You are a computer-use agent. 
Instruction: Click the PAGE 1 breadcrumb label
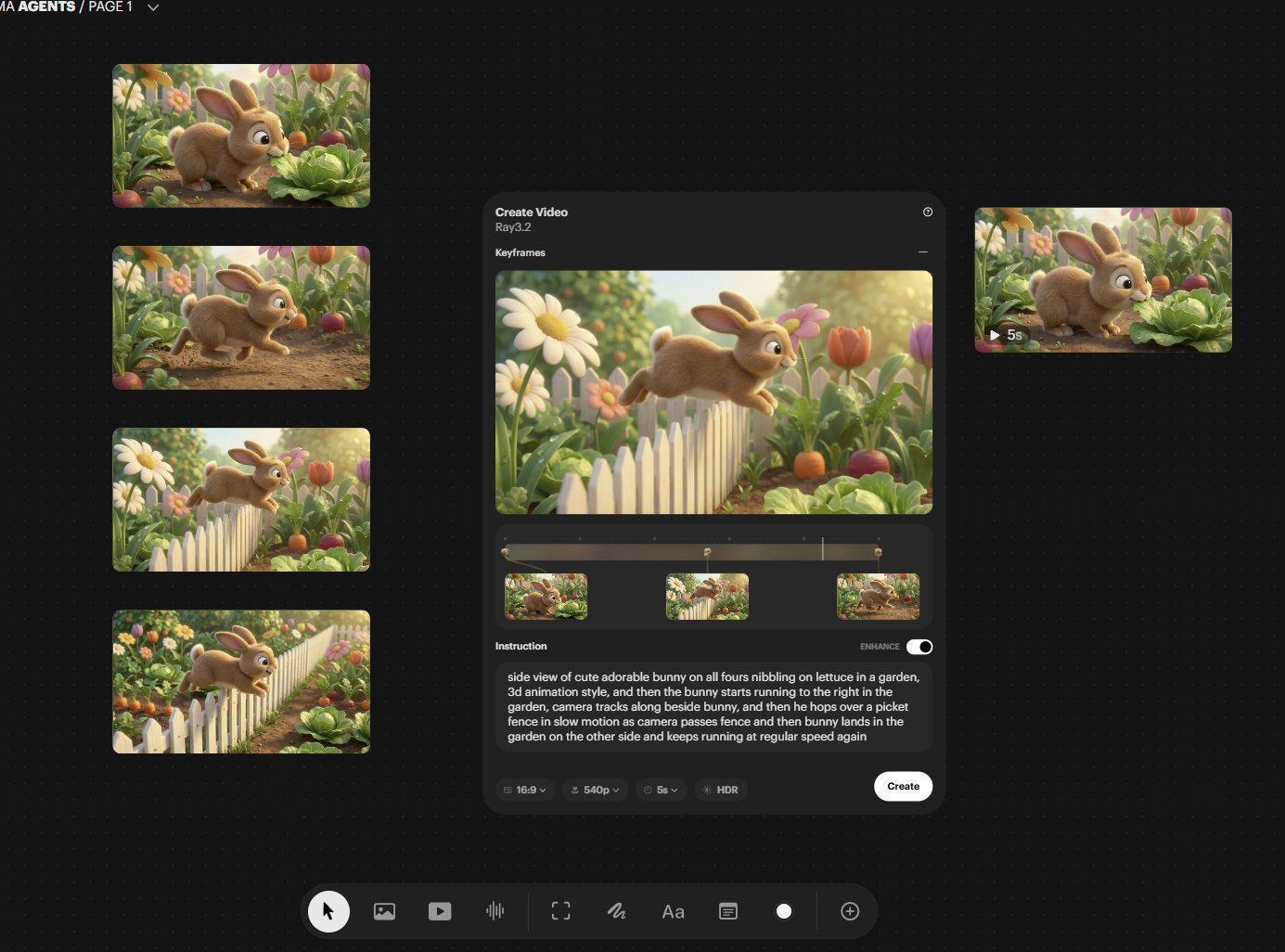coord(110,6)
